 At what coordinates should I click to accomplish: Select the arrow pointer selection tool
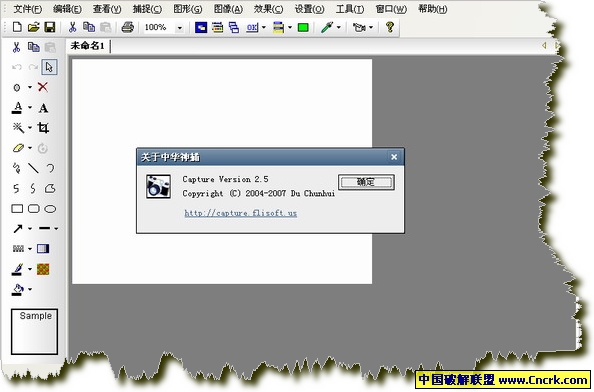[49, 67]
